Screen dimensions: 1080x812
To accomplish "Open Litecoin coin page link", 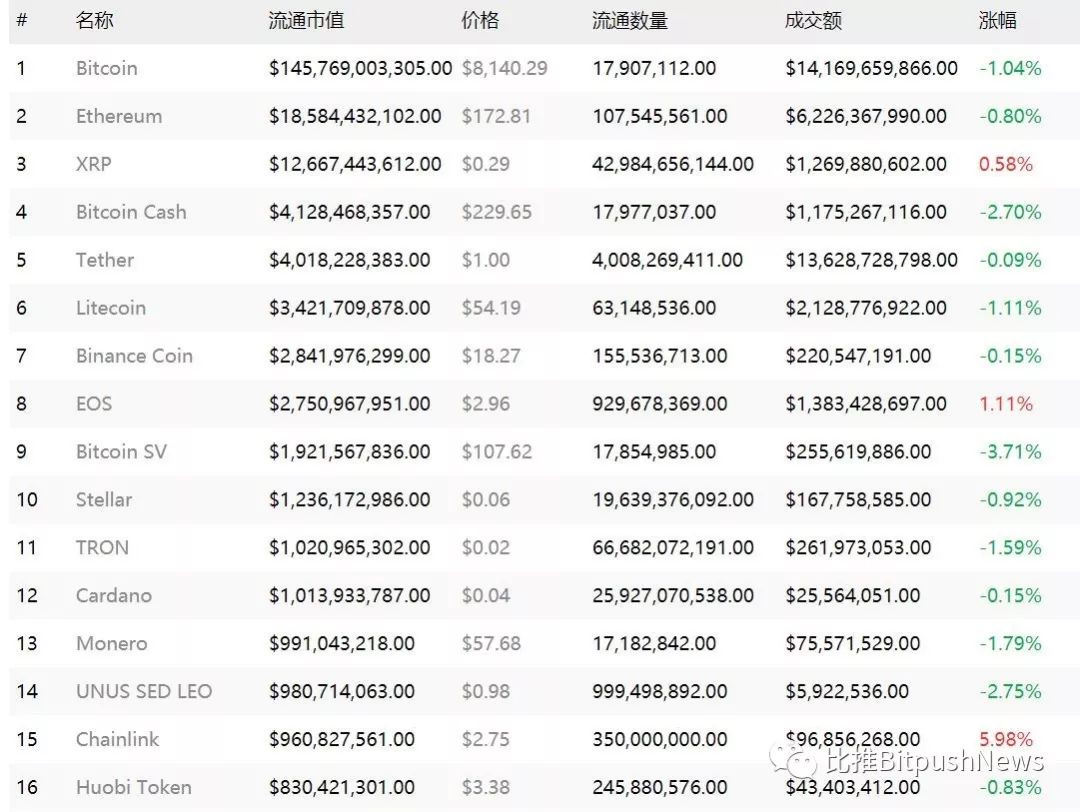I will (x=111, y=308).
